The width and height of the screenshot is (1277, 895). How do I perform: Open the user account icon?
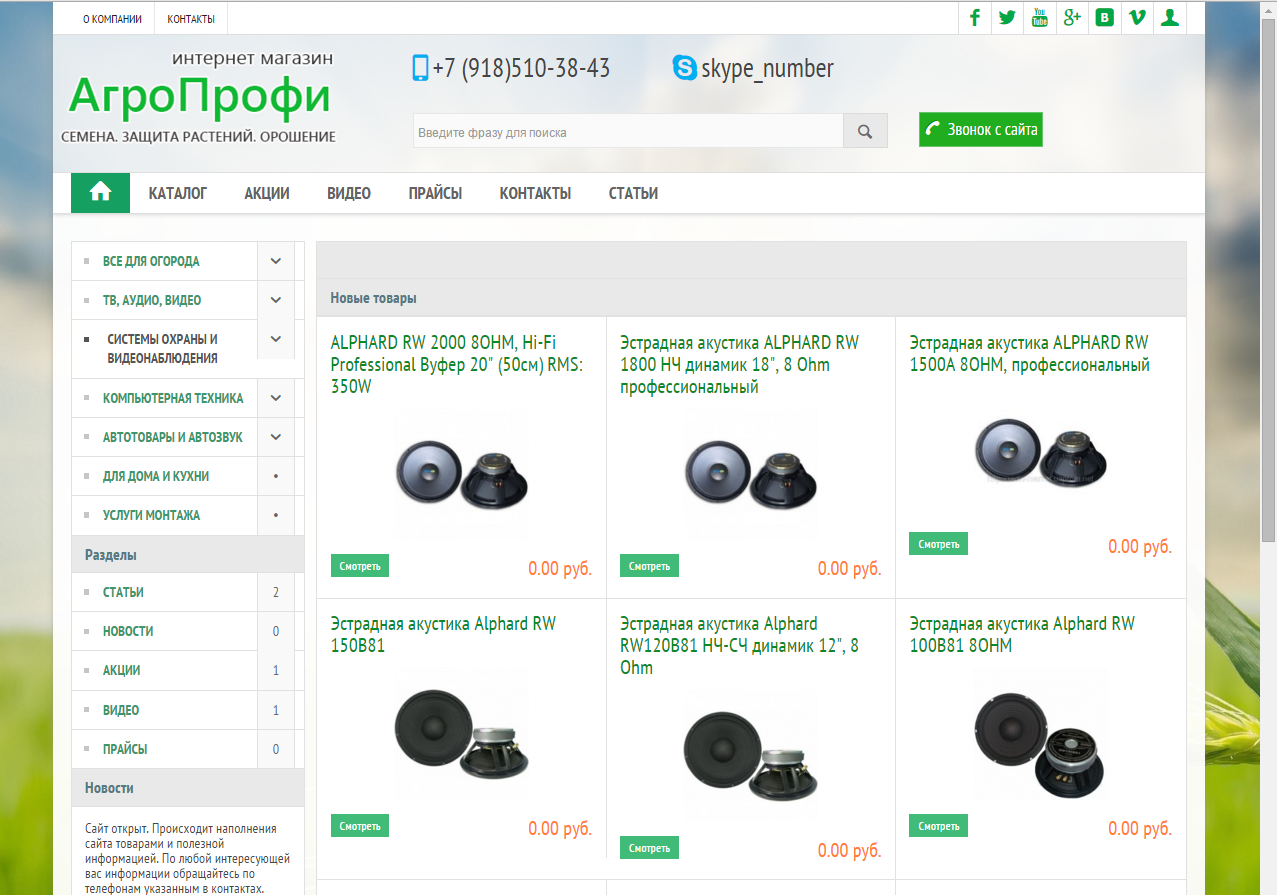[x=1170, y=18]
